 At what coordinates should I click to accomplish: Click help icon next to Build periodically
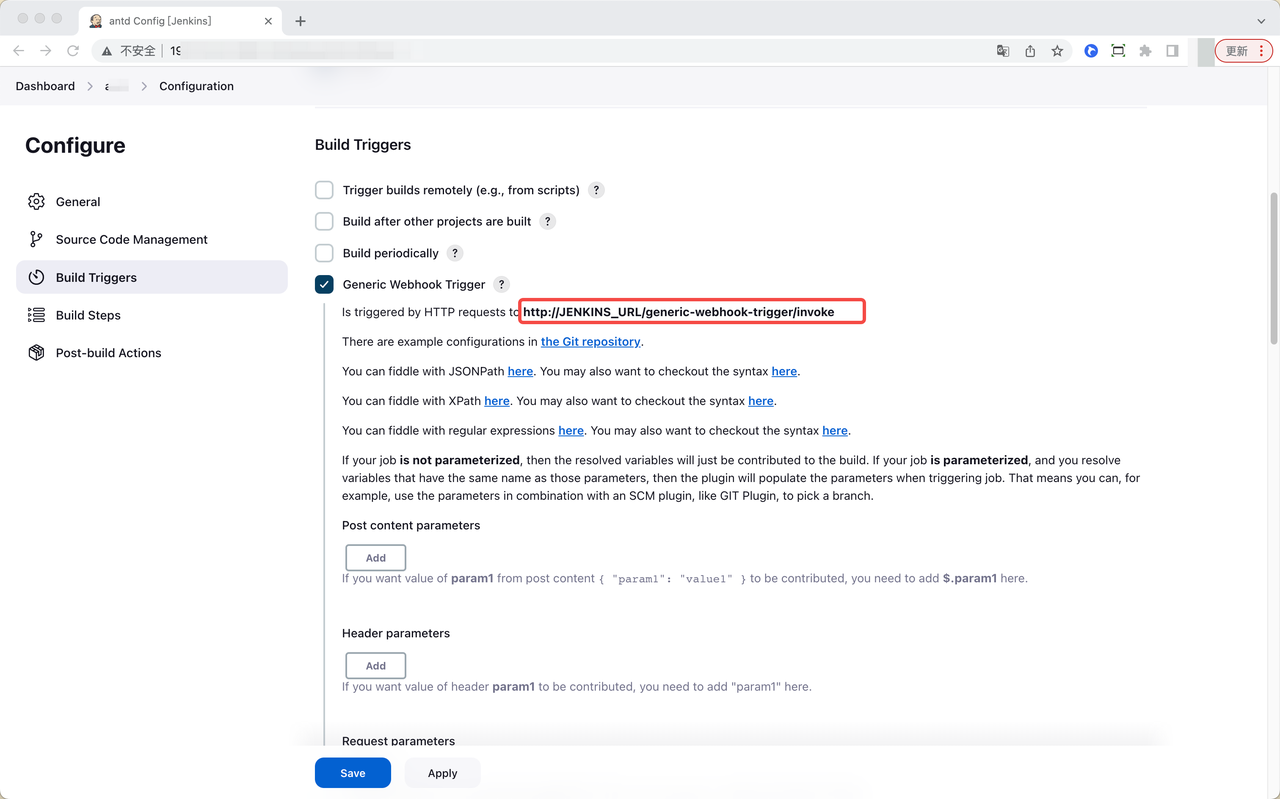[x=455, y=253]
